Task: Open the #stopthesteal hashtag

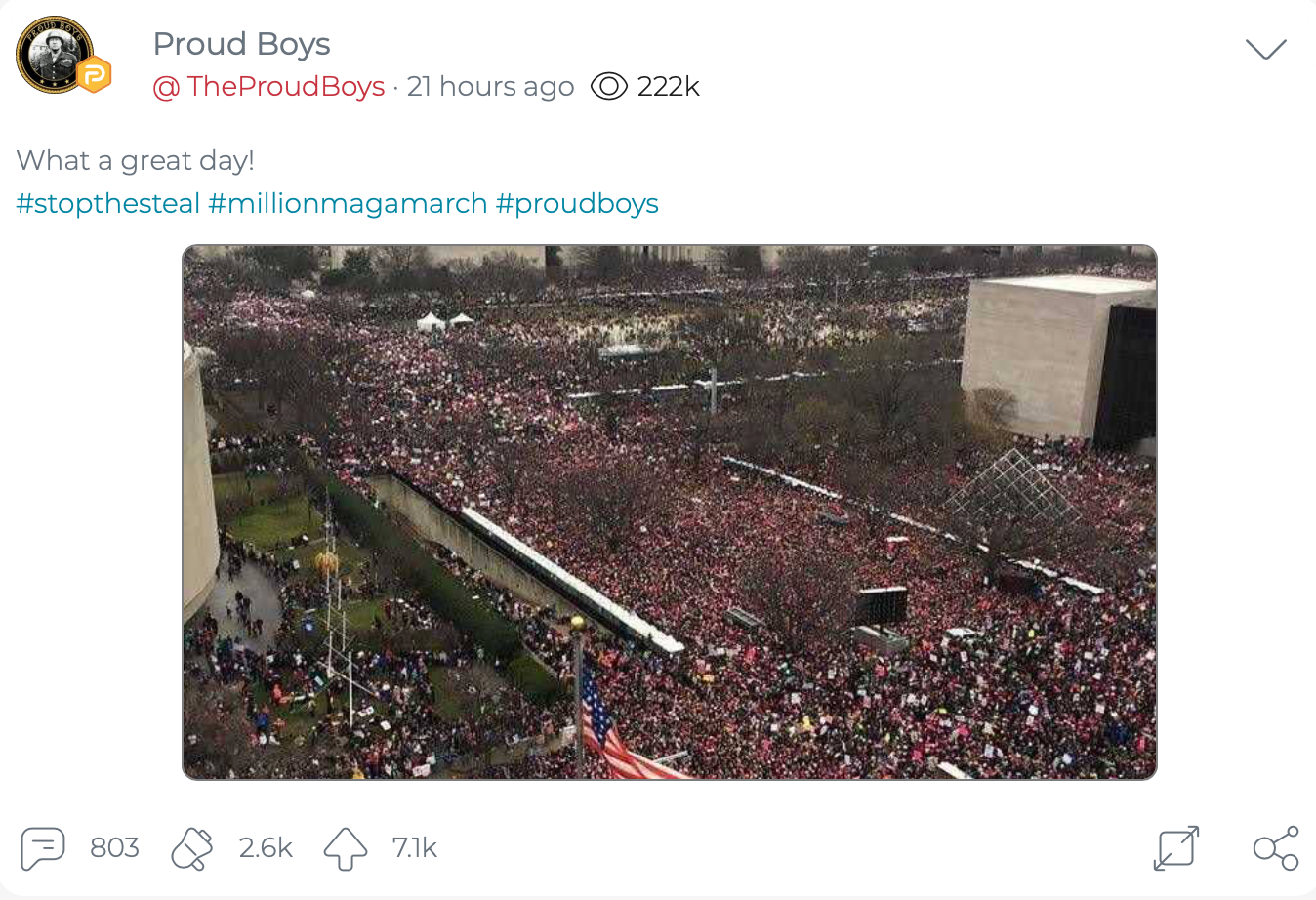Action: point(108,203)
